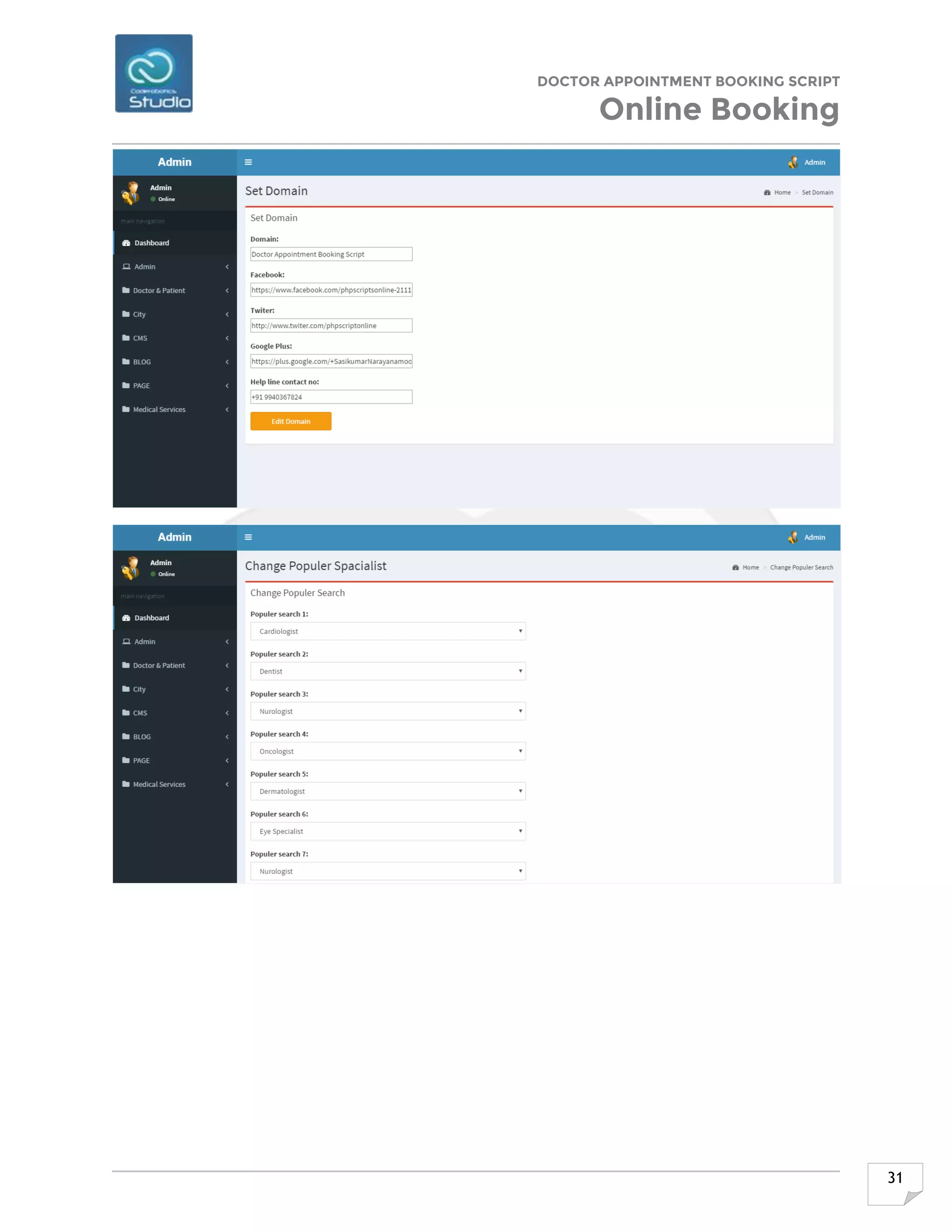The height and width of the screenshot is (1232, 952).
Task: Click Admin user label in Set Domain top bar
Action: click(x=815, y=162)
